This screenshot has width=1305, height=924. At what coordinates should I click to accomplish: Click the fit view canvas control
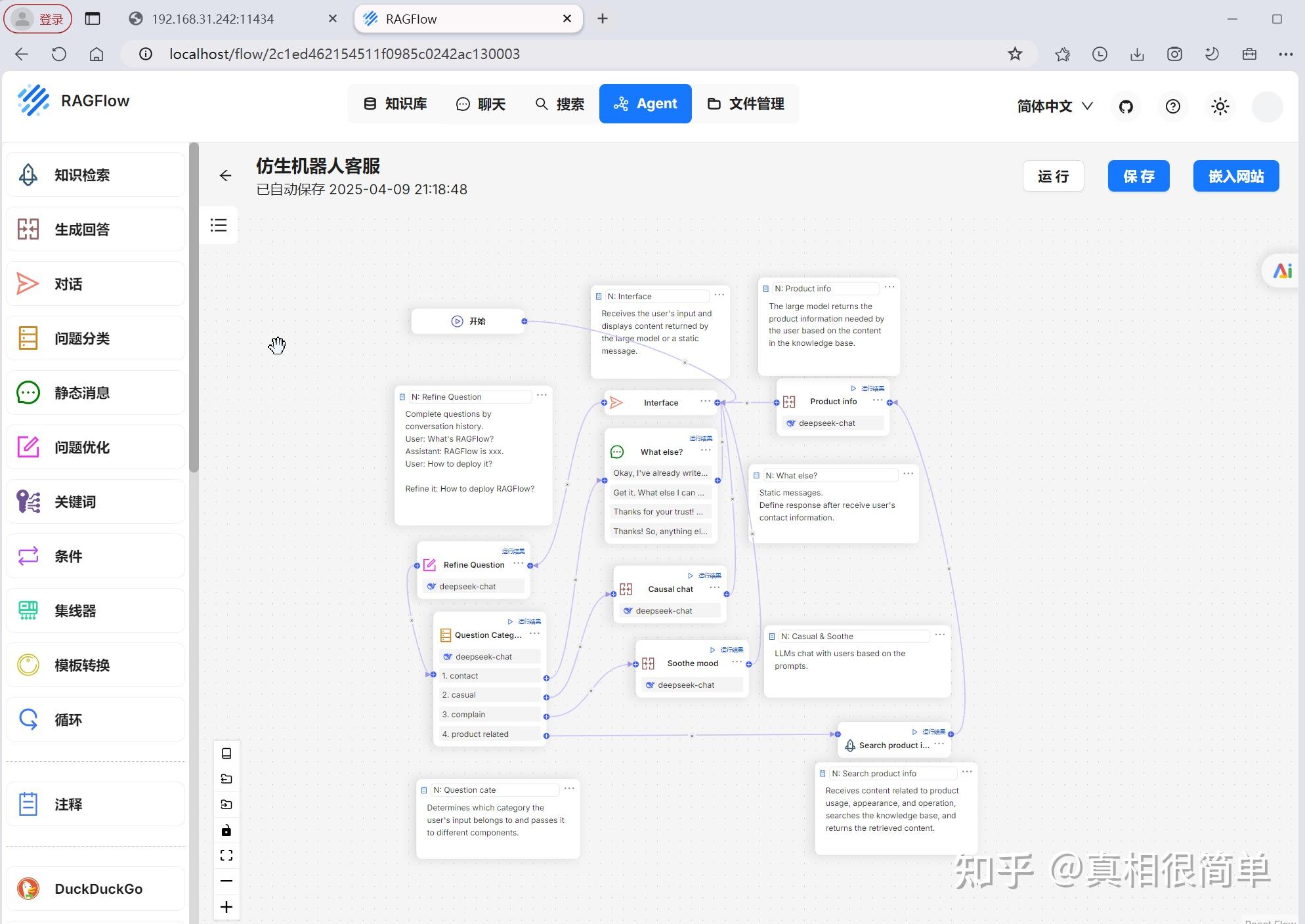[226, 855]
